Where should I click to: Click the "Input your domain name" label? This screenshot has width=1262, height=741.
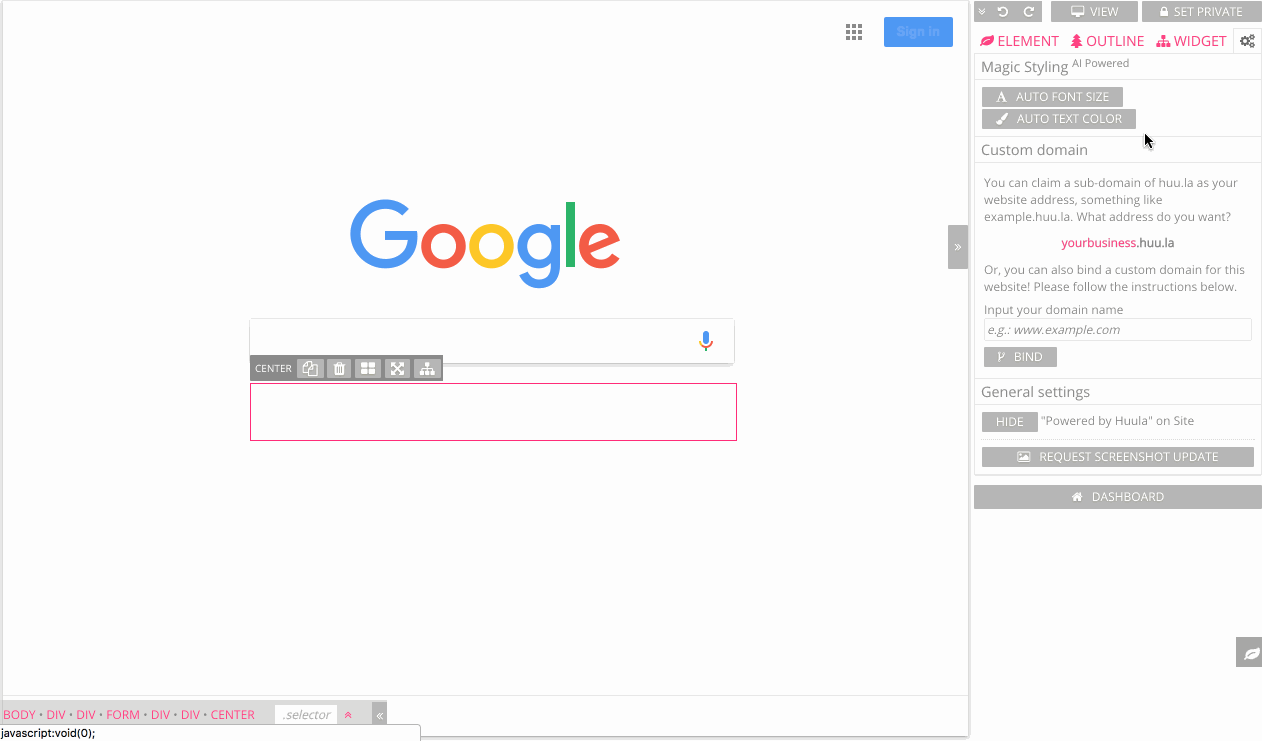(1053, 310)
